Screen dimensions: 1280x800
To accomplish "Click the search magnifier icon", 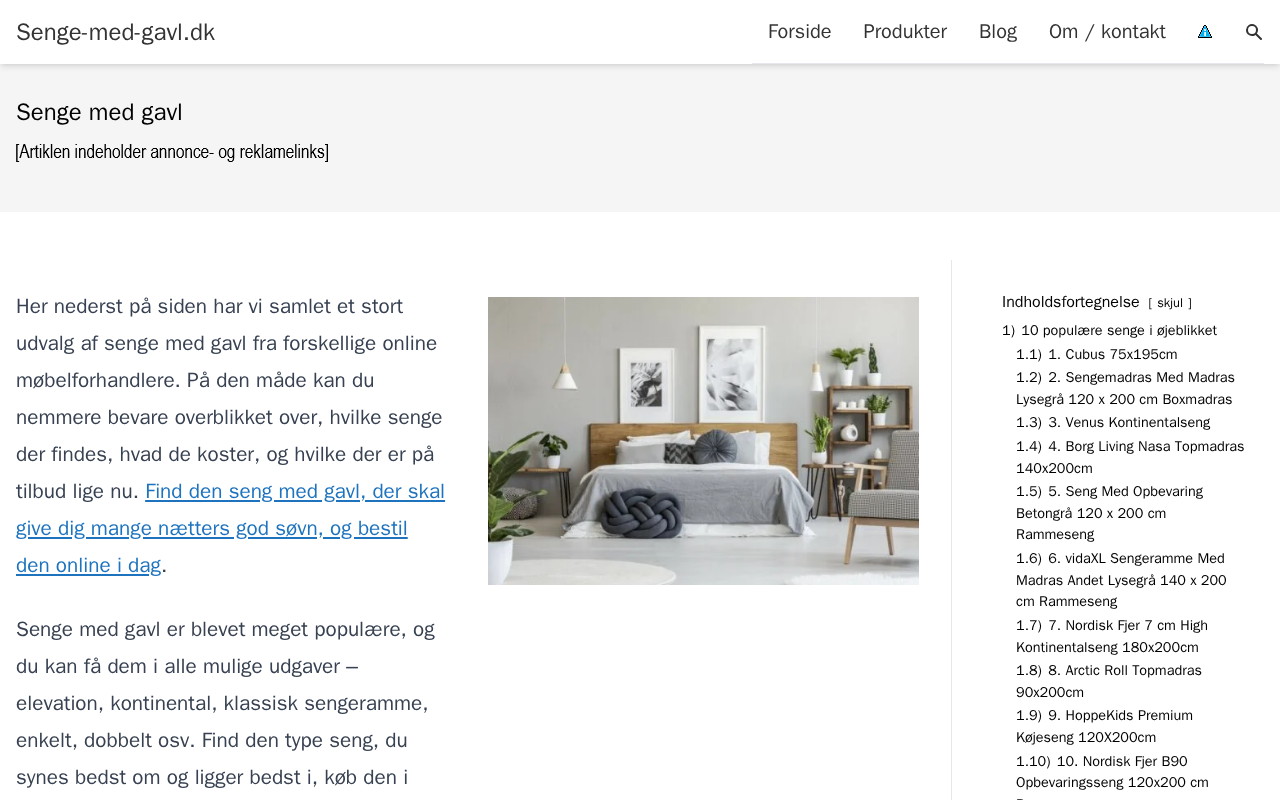I will 1253,32.
